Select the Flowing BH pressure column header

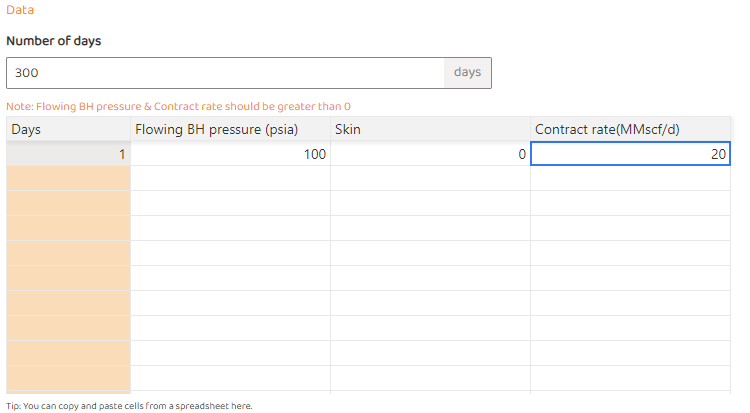tap(230, 129)
